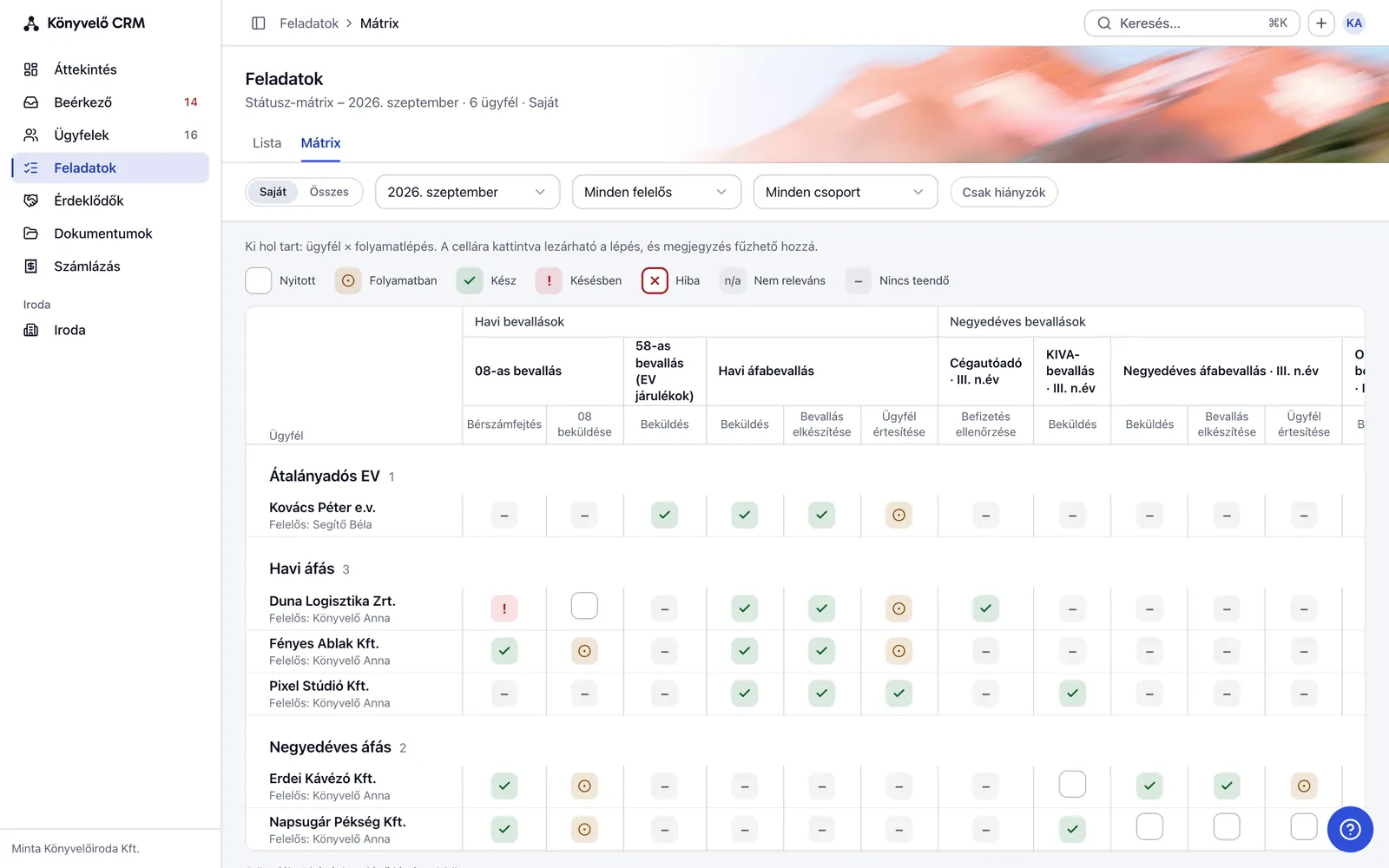Image resolution: width=1389 pixels, height=868 pixels.
Task: Check Napsugár Pékség open Bevallás elkészítése cell
Action: tap(1227, 826)
